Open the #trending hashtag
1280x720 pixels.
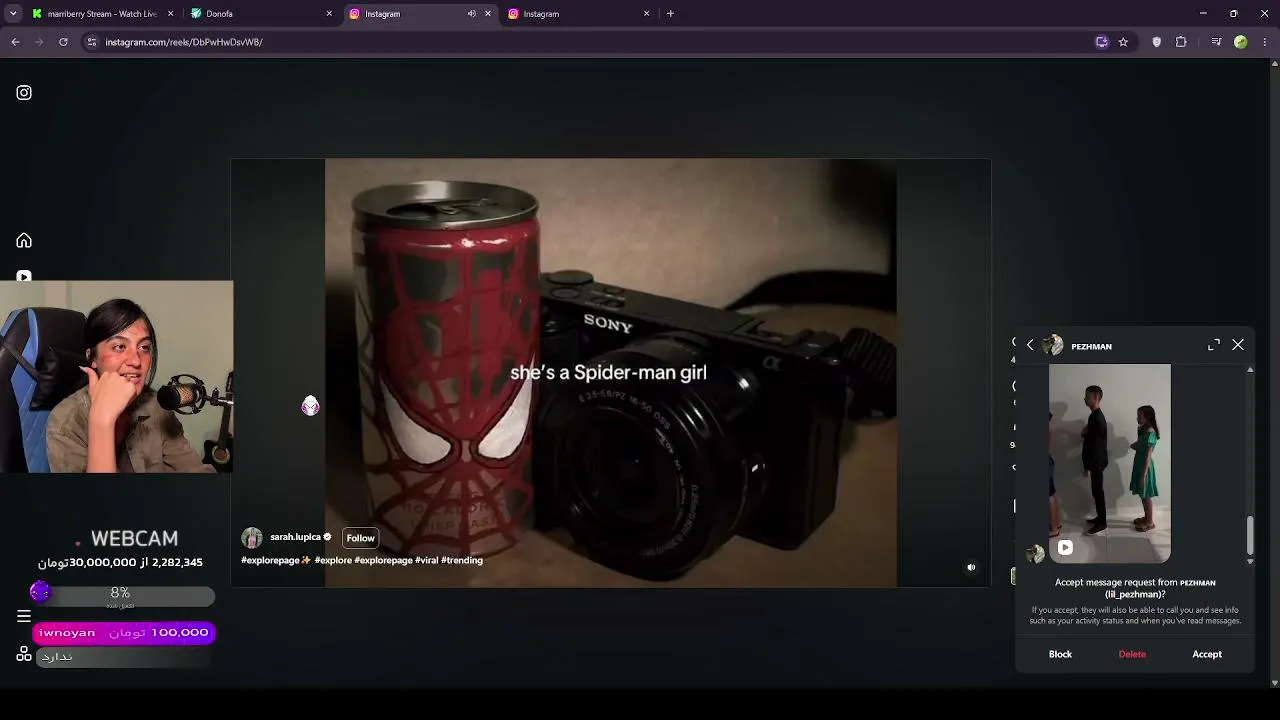[x=462, y=560]
